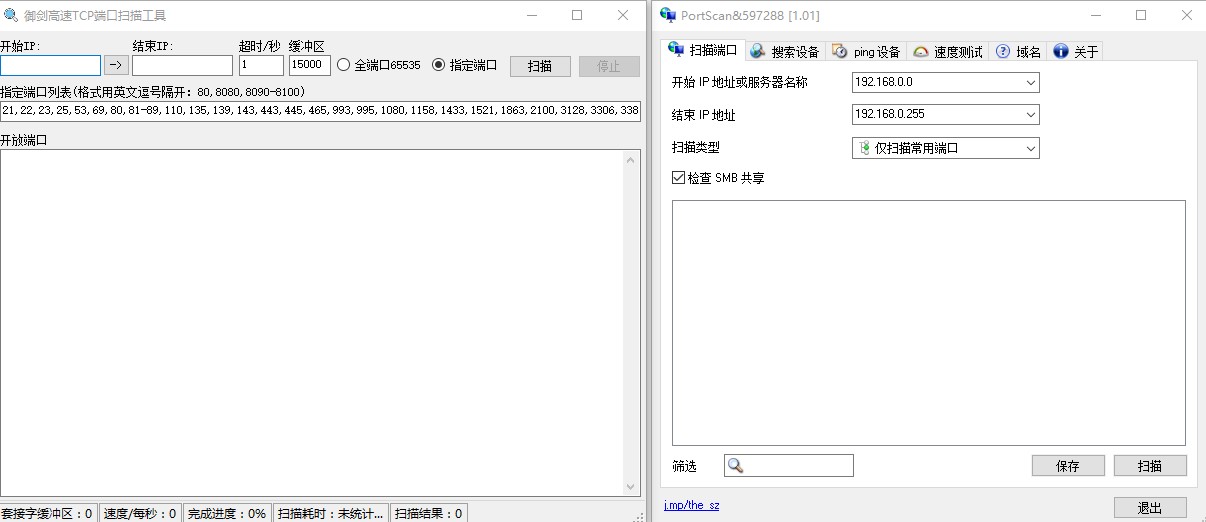This screenshot has width=1206, height=522.
Task: Open the 关于 tab
Action: (x=1075, y=52)
